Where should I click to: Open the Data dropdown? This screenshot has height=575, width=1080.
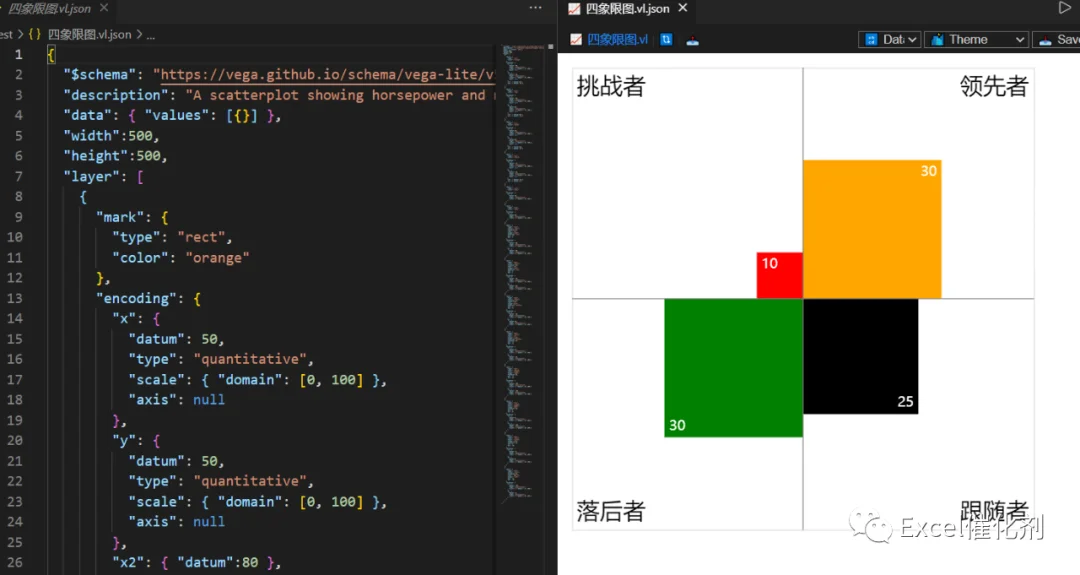(x=890, y=39)
